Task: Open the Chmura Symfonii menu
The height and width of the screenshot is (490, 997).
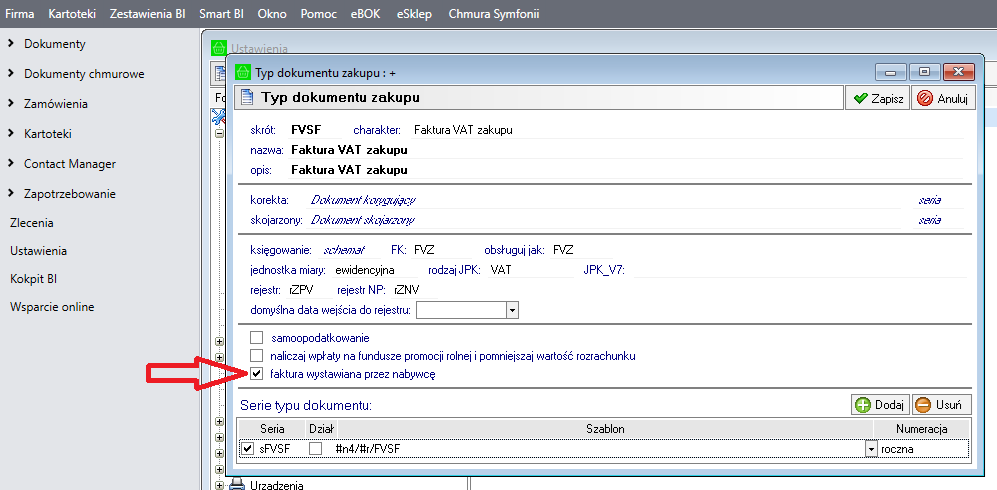Action: point(495,13)
